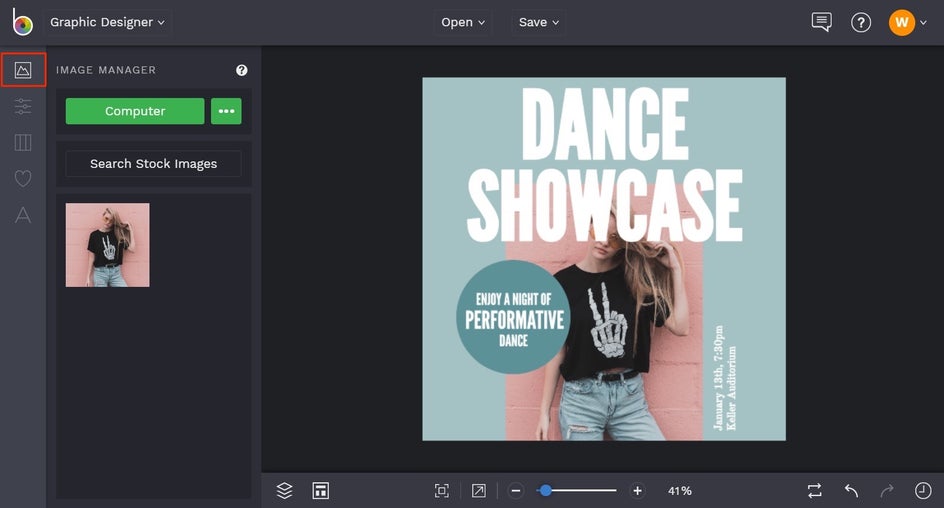Open the Customize sliders sidebar icon
Viewport: 944px width, 508px height.
coord(23,106)
